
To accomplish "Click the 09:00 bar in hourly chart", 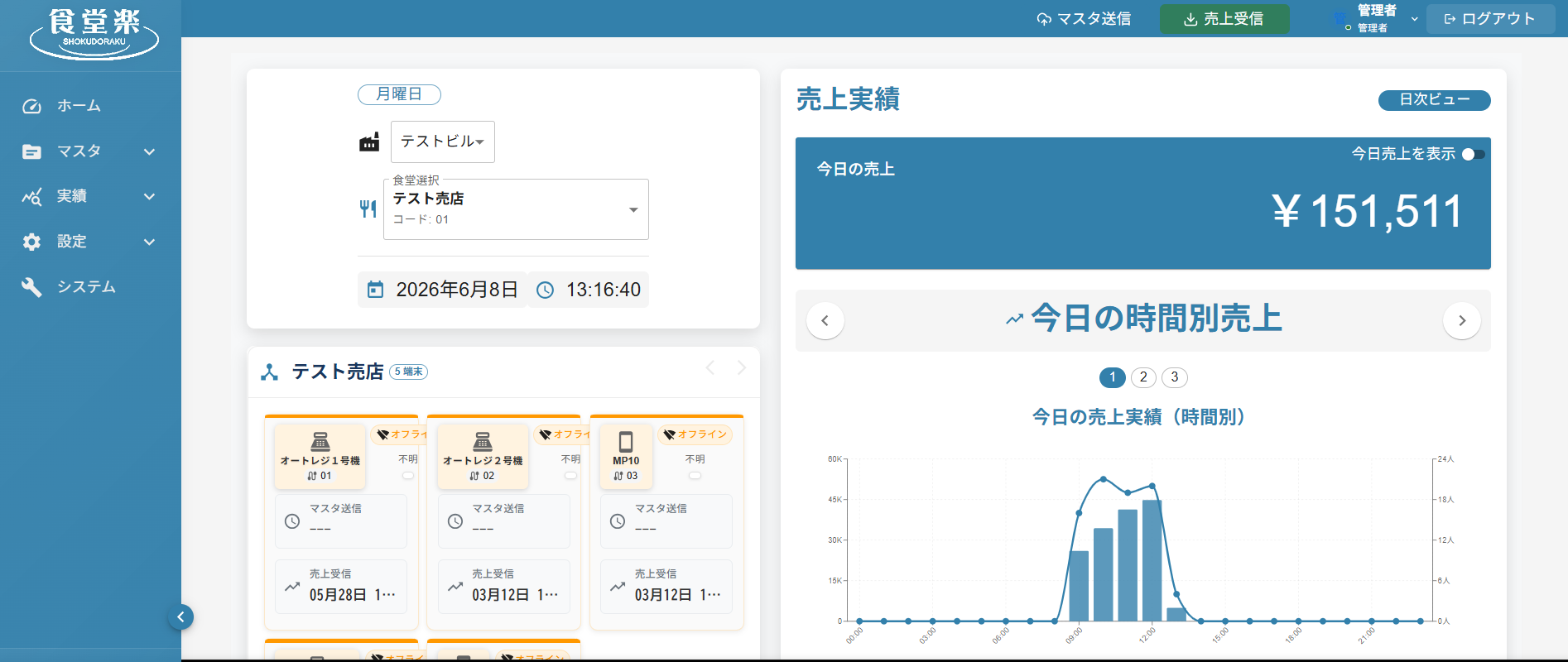I will click(x=1079, y=586).
